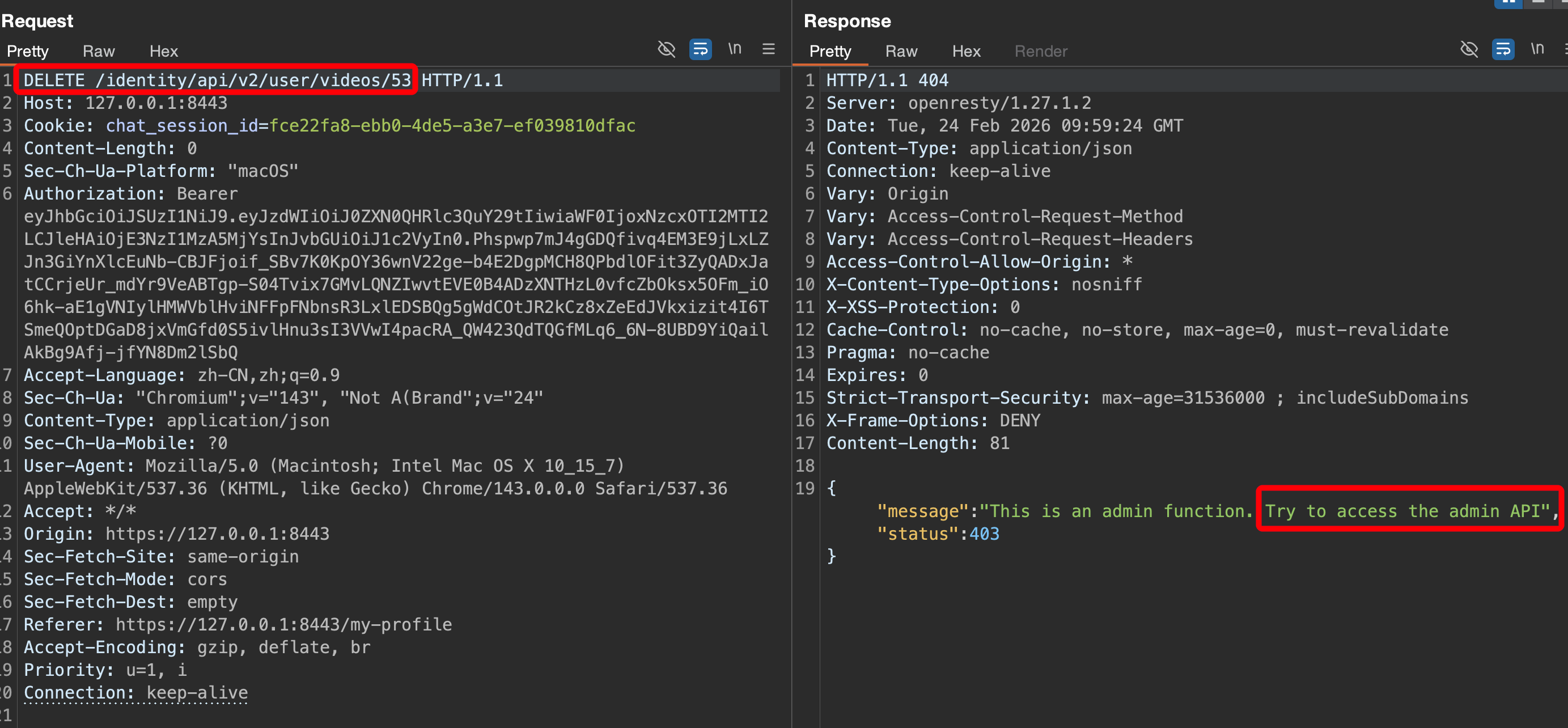Switch Request view to Hex tab

(163, 51)
